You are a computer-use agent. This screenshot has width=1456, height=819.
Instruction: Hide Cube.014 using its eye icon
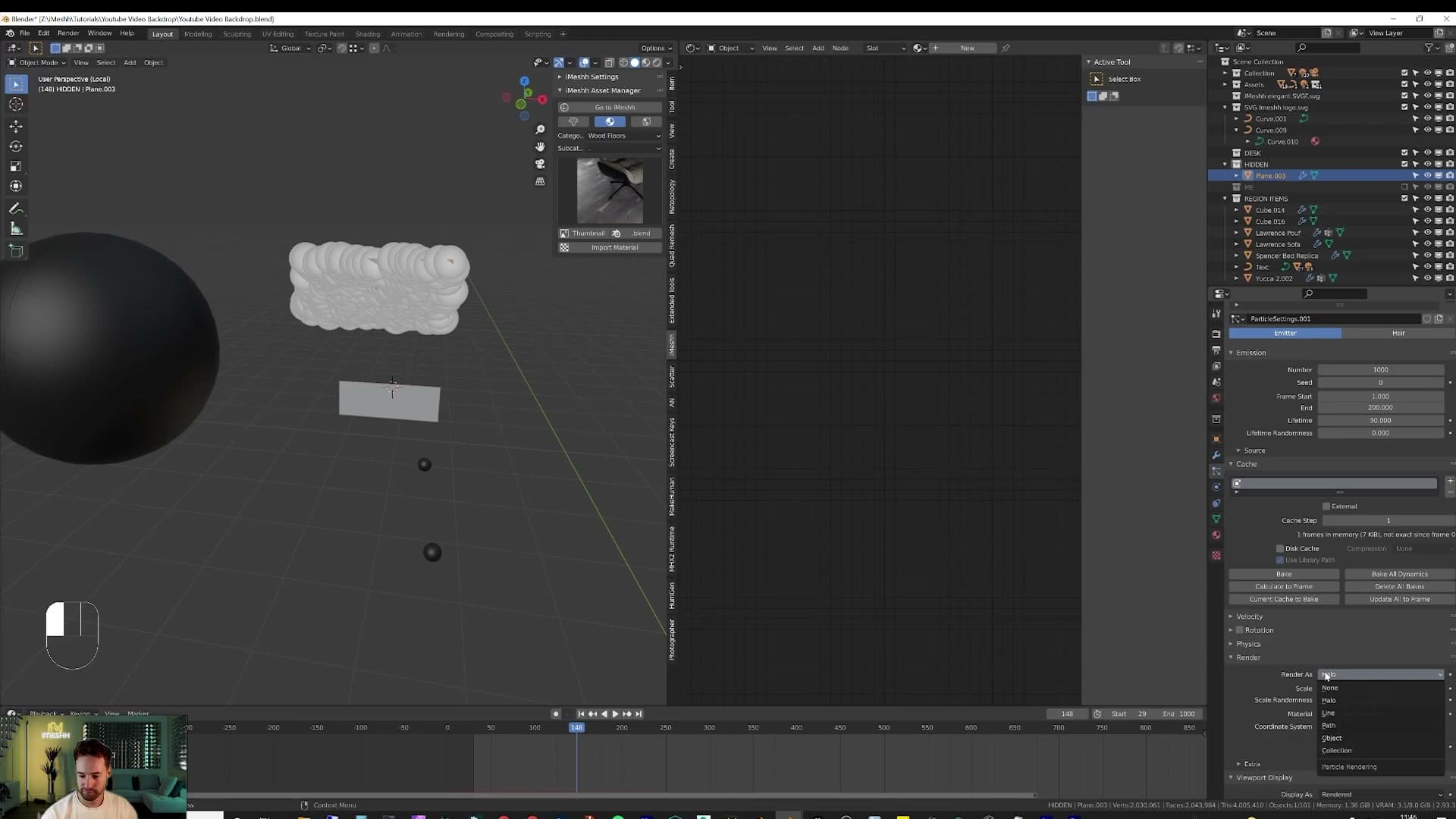coord(1427,210)
